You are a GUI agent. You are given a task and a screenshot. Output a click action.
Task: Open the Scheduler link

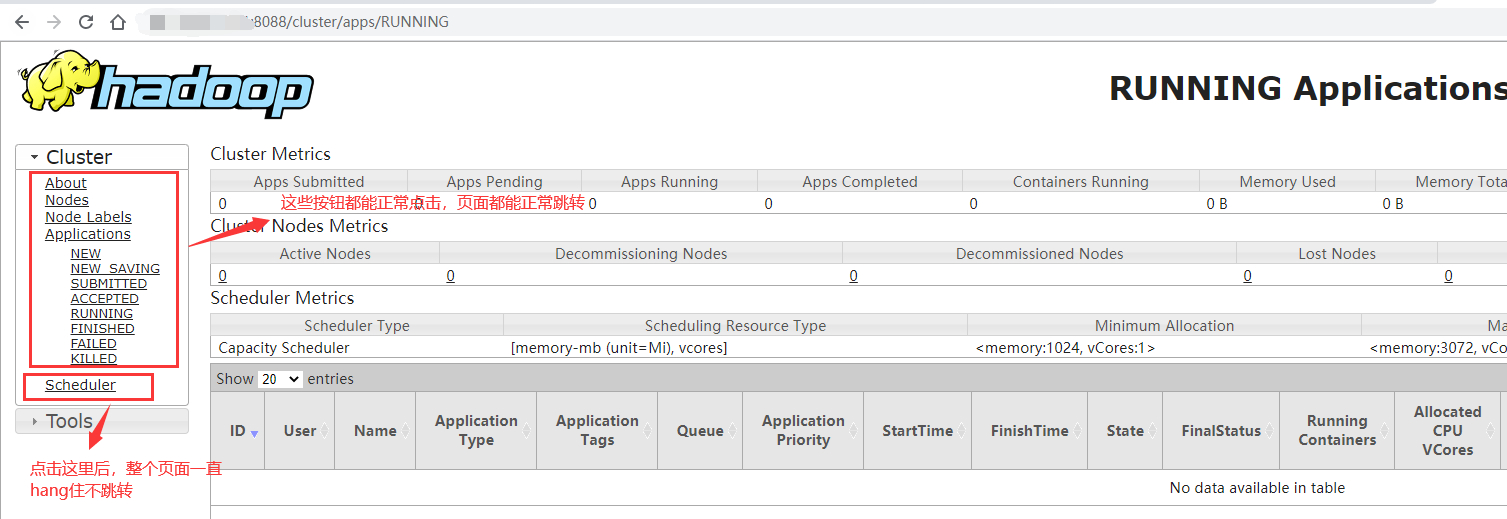(80, 385)
